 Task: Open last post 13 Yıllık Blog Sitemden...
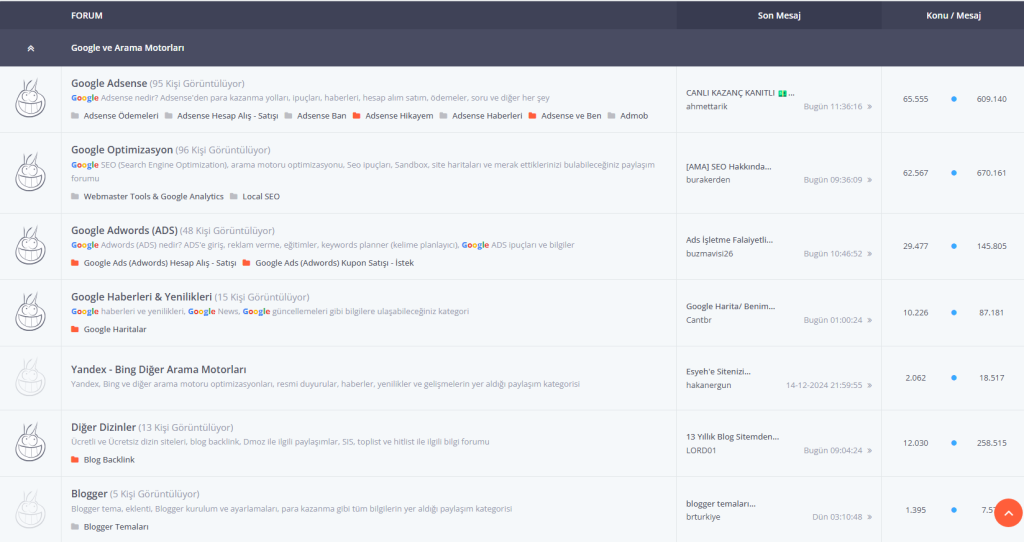pyautogui.click(x=732, y=437)
